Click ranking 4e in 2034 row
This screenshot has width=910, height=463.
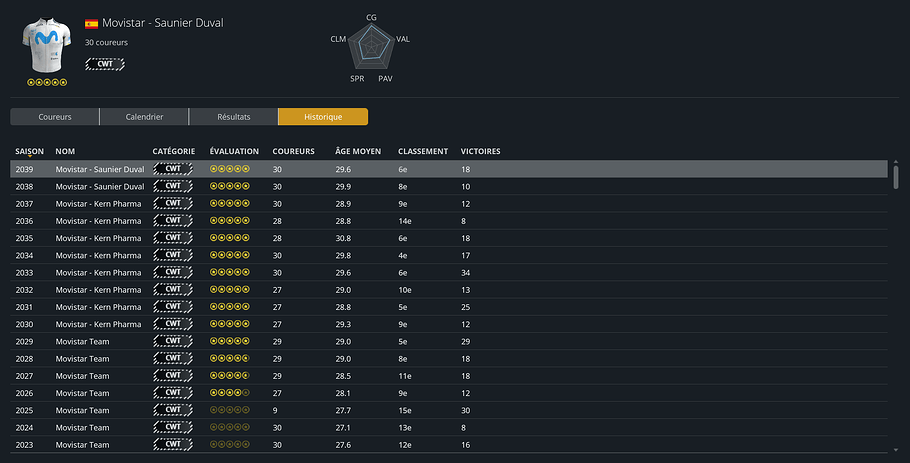point(403,255)
